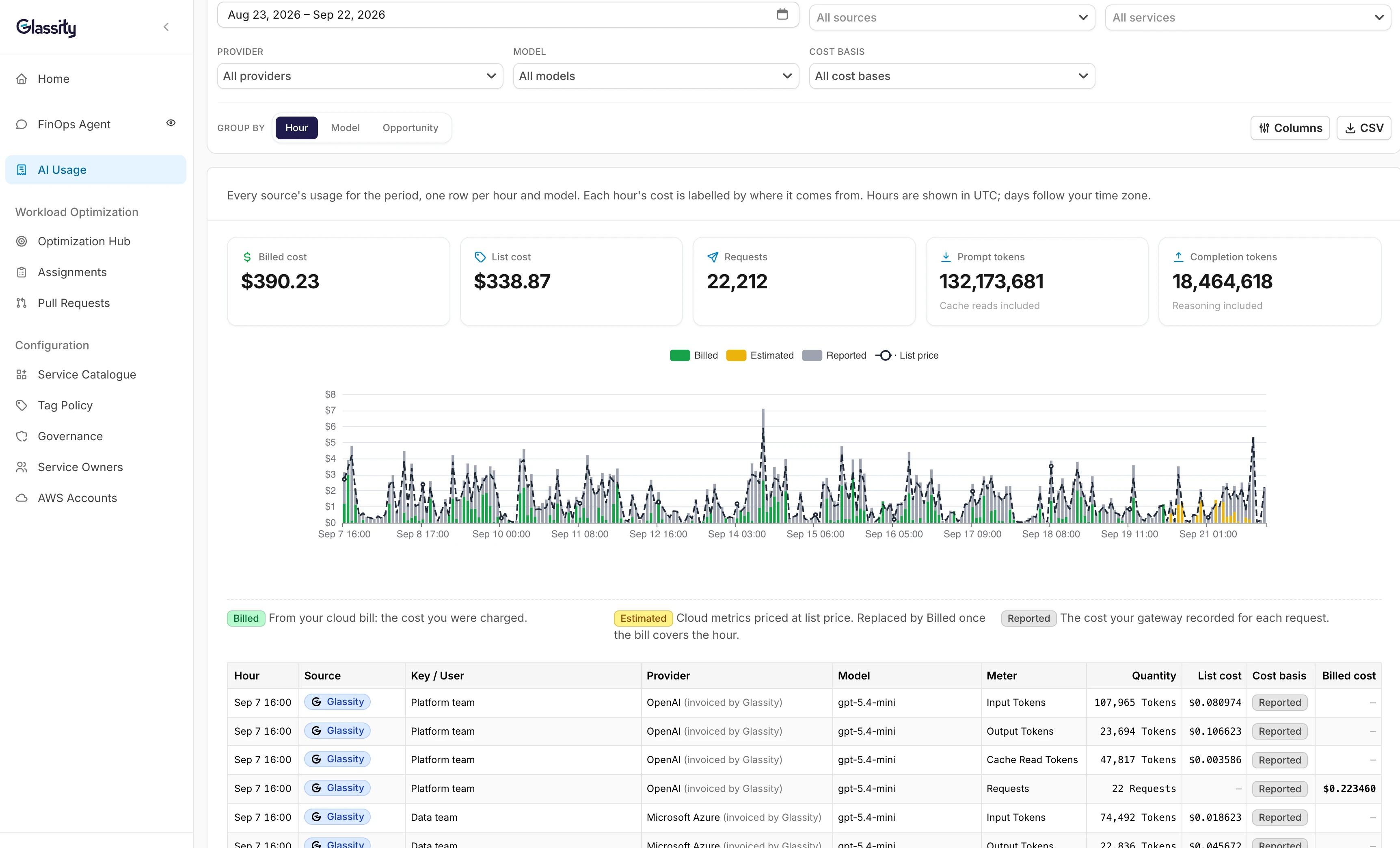
Task: Expand the All providers dropdown
Action: pos(360,76)
